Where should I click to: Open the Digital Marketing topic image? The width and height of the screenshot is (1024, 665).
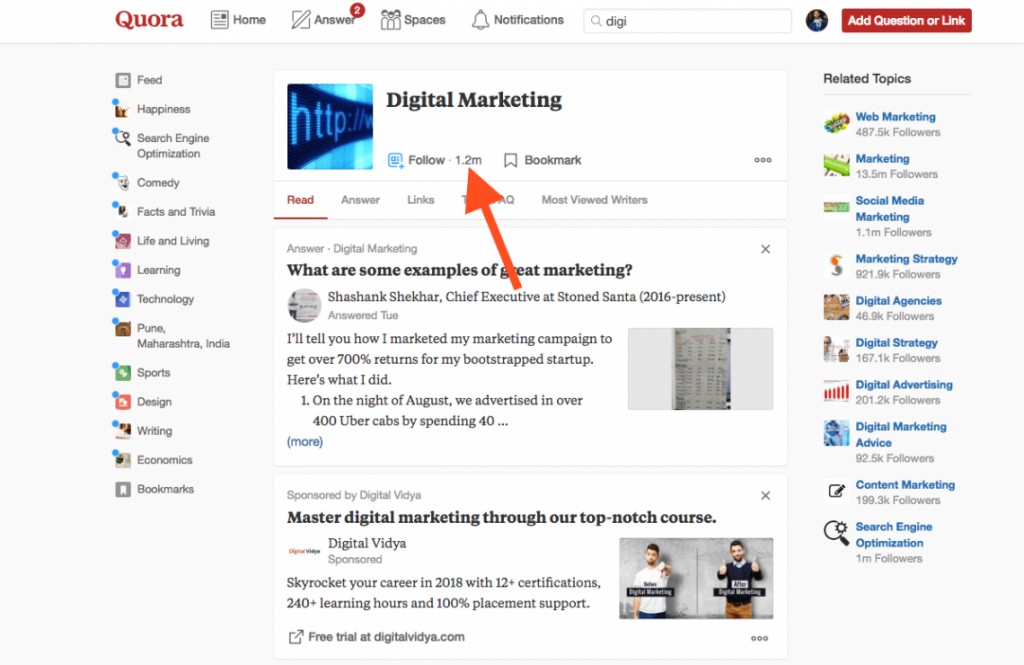pyautogui.click(x=330, y=127)
